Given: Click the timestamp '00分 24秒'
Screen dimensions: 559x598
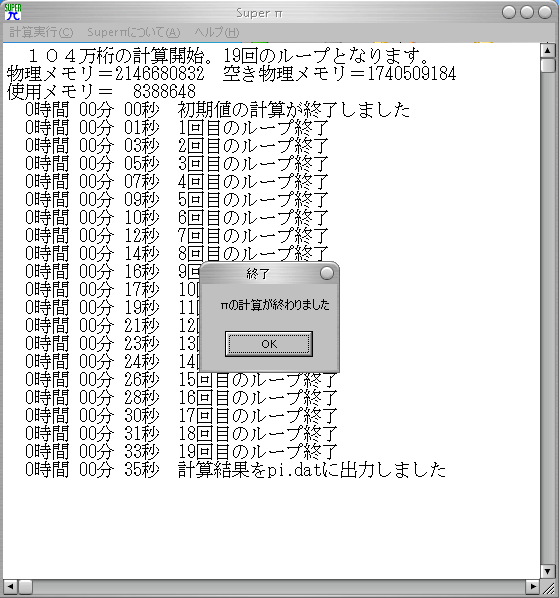Looking at the screenshot, I should tap(119, 362).
